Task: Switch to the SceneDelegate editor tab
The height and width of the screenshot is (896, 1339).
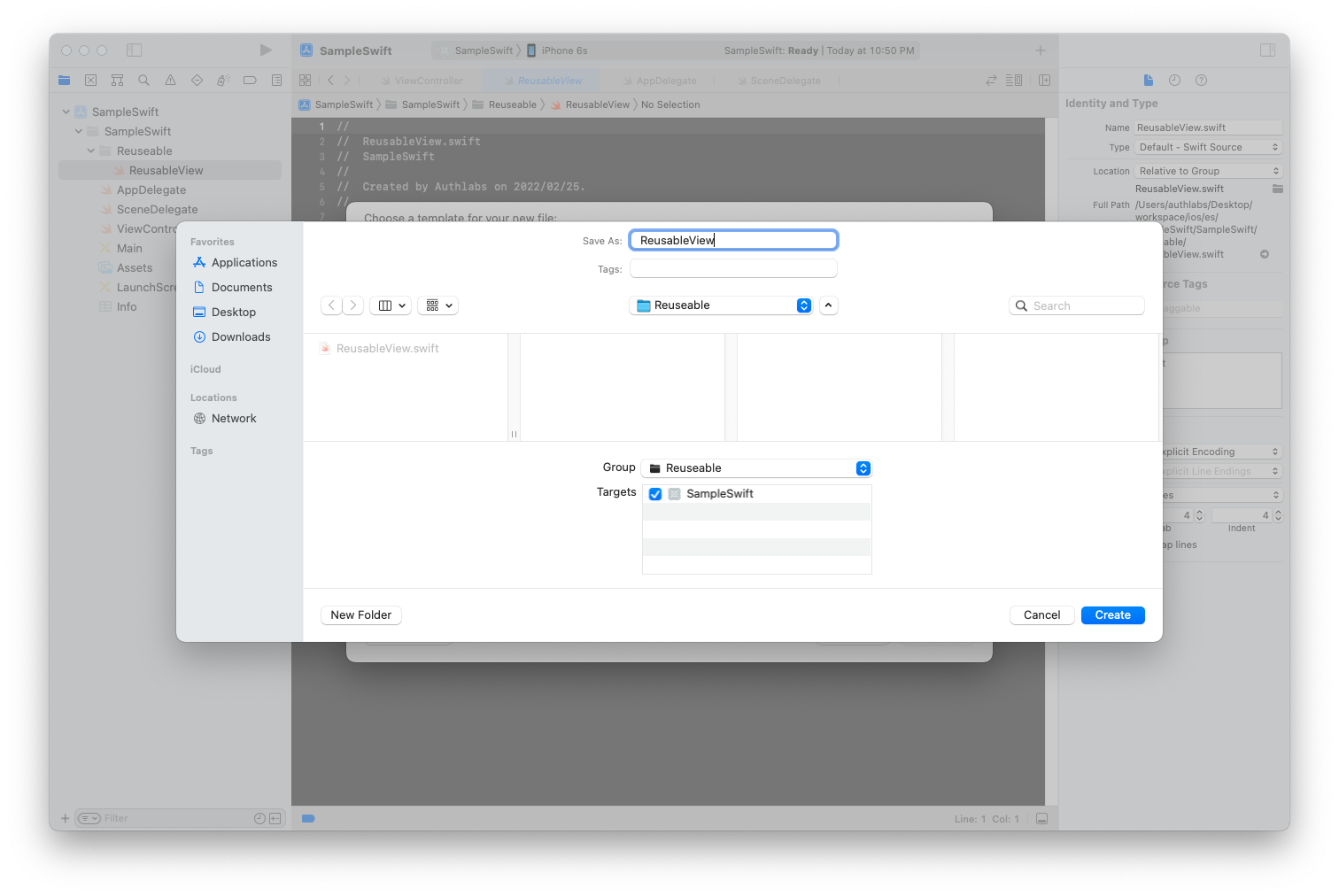Action: tap(779, 81)
